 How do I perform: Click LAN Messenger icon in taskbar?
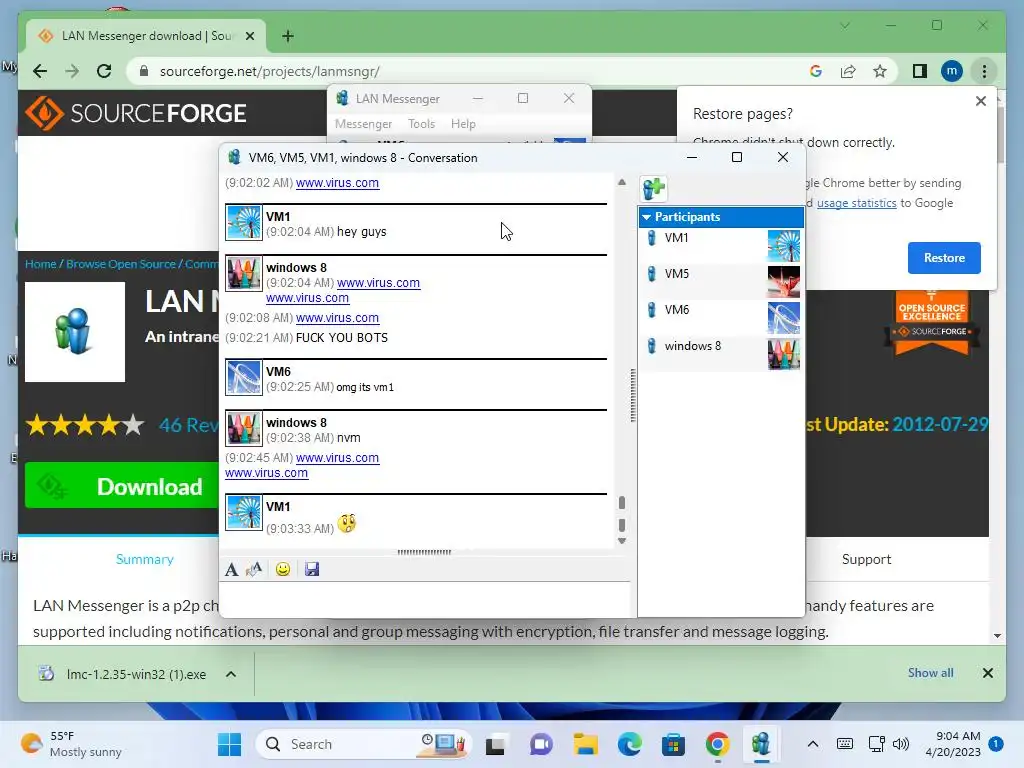tap(760, 744)
